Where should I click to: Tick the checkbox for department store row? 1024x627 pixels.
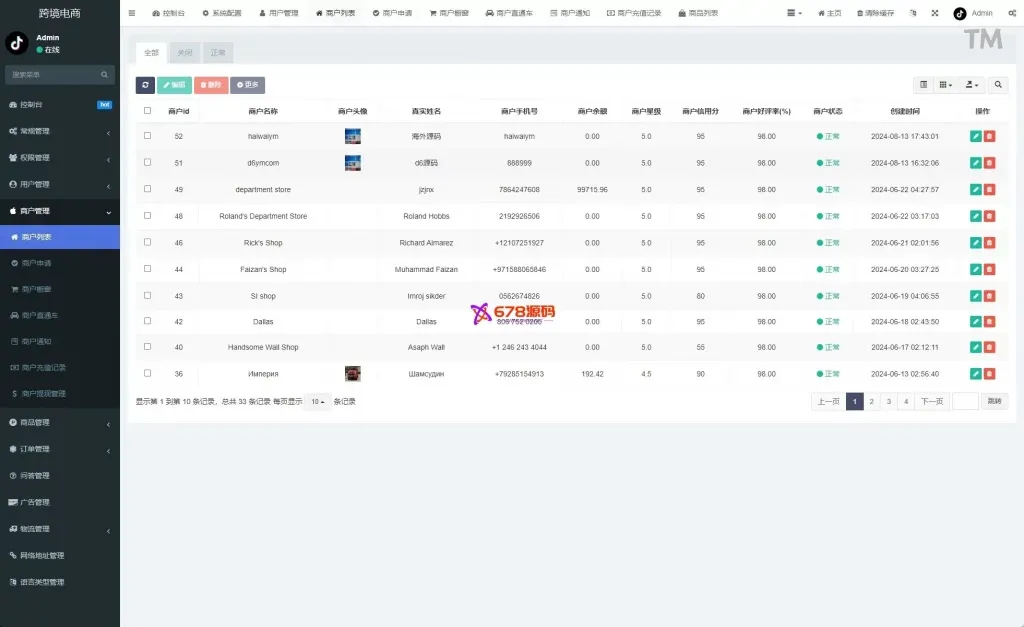[148, 189]
